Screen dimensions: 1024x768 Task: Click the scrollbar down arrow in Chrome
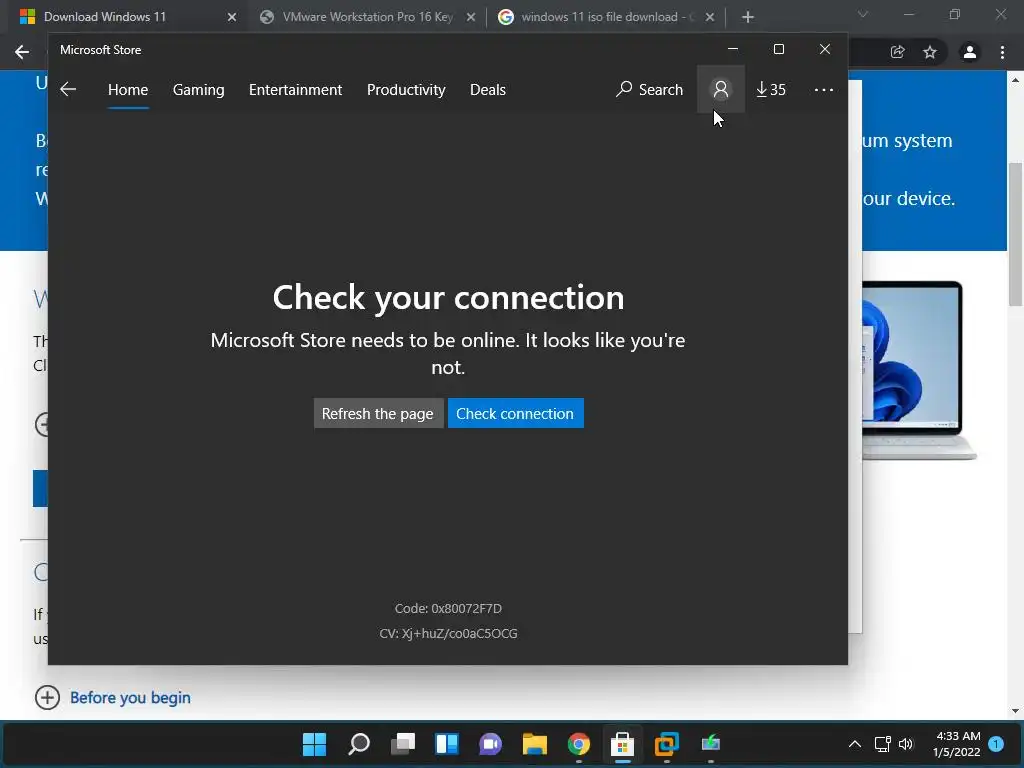pos(1015,711)
